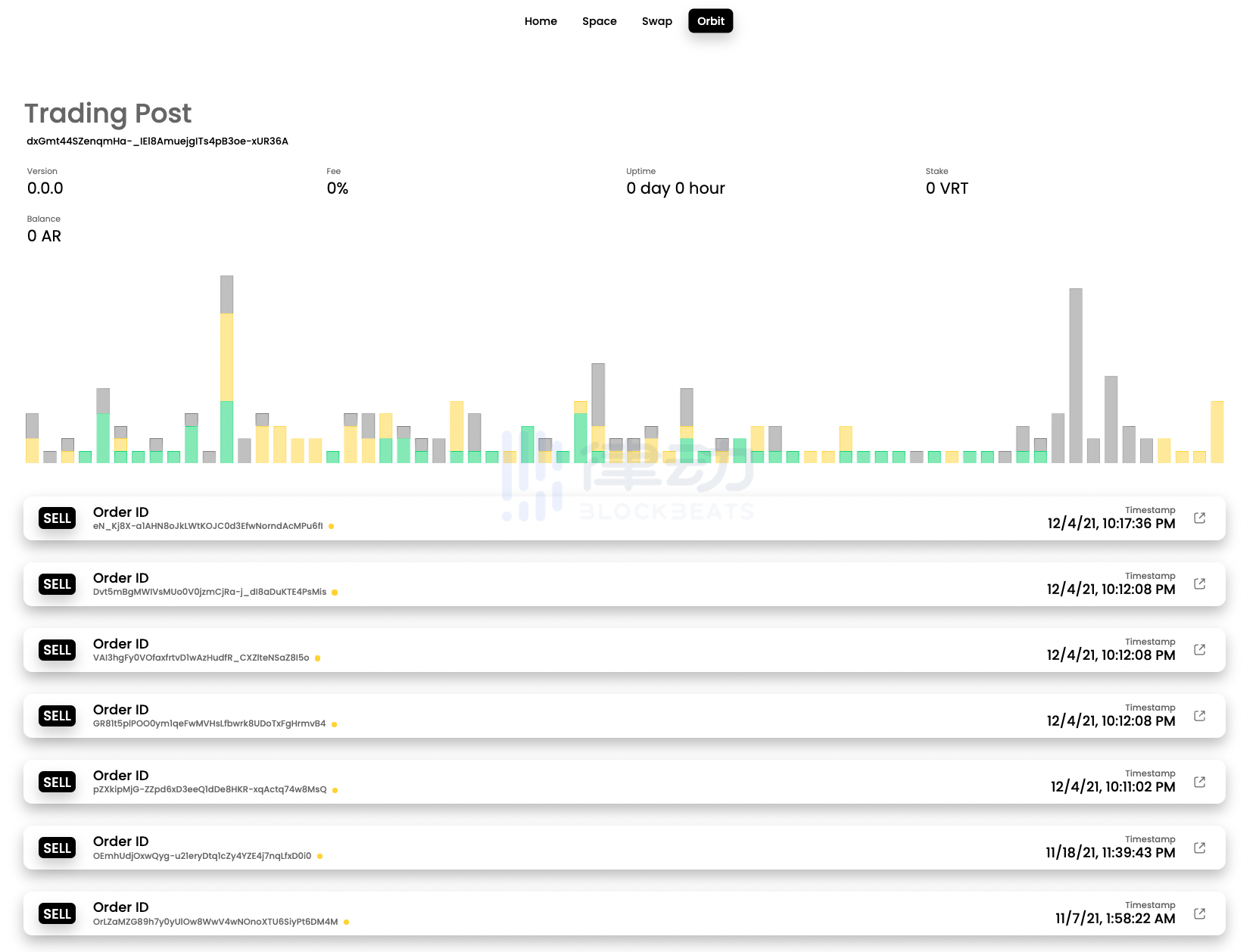
Task: Open external link for order eN_Kj8X
Action: pos(1199,518)
